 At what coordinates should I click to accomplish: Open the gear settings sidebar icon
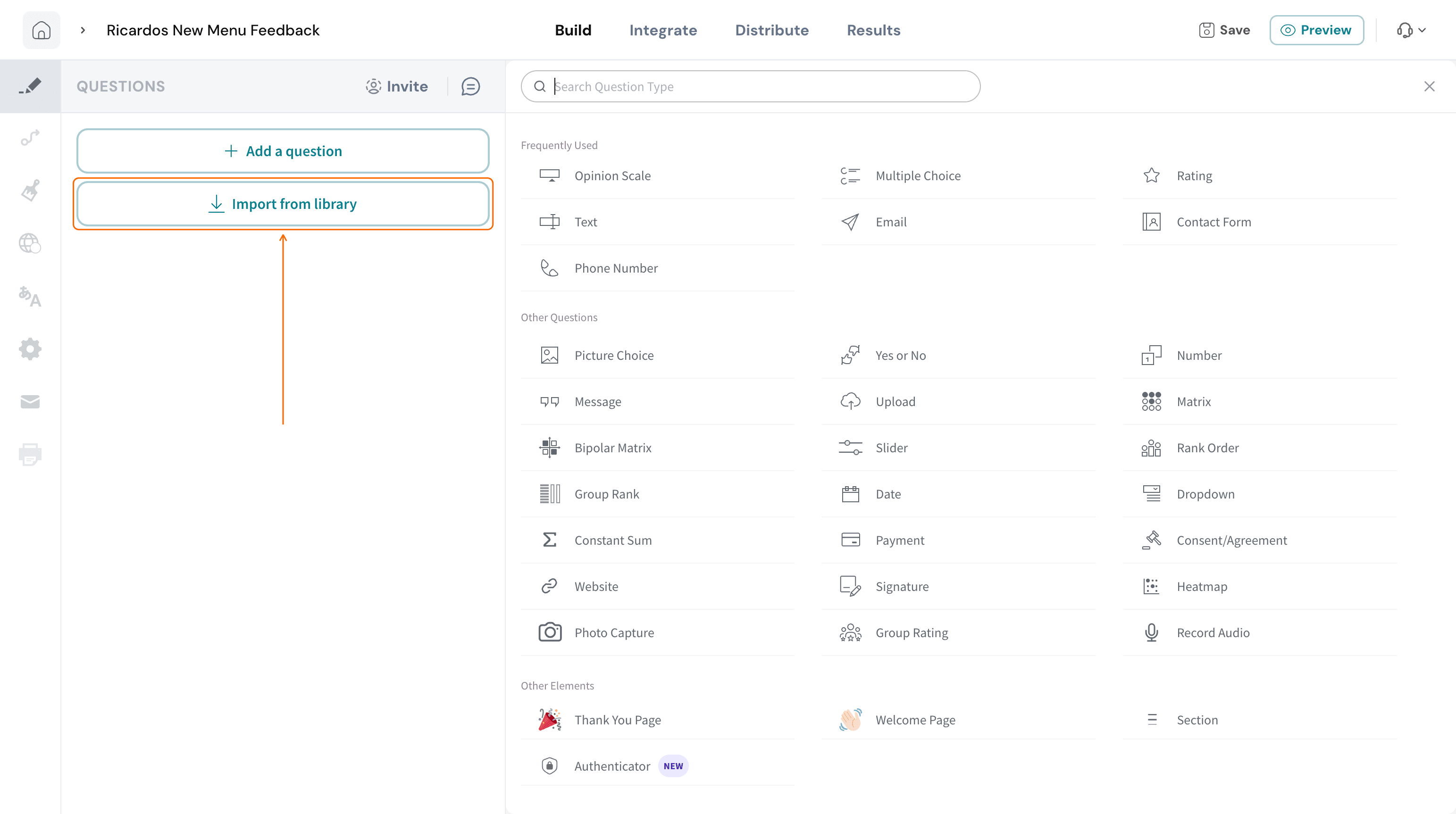[30, 349]
